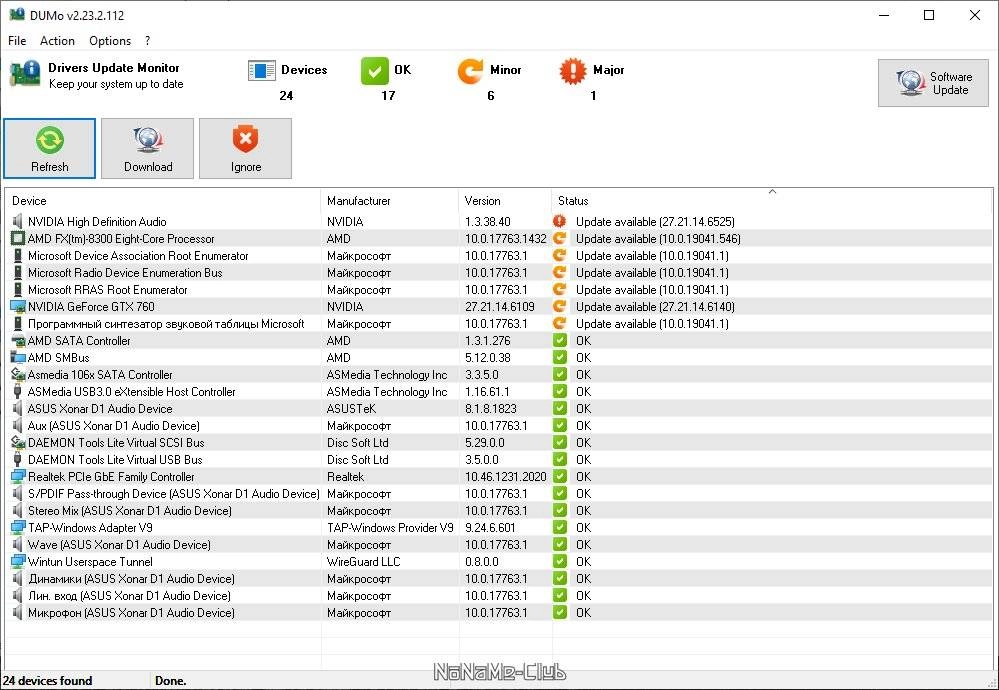Click display icon of NVIDIA GeForce GTX 760
The image size is (999, 690).
tap(18, 306)
